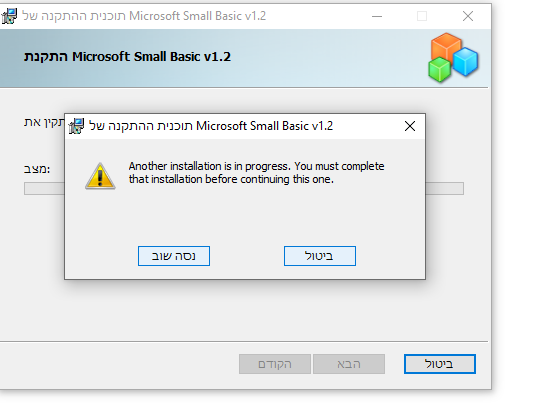Click the 'Another installation is in progress' message text
Screen dimensions: 548x415
(x=256, y=173)
